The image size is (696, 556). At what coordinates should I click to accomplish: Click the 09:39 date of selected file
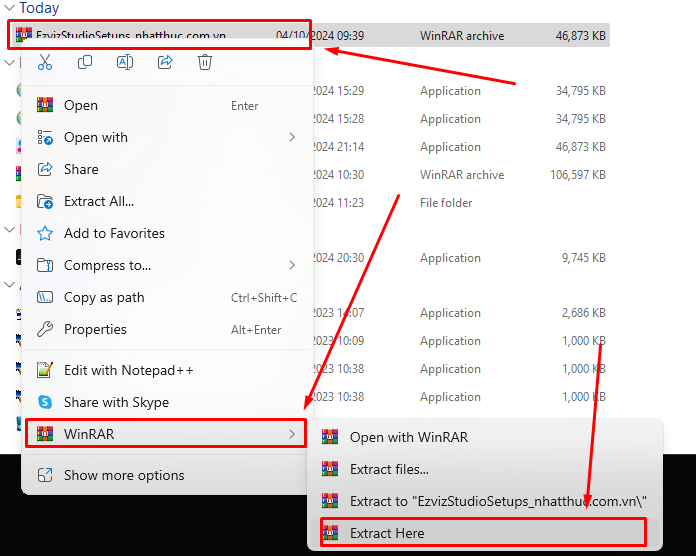[x=320, y=35]
